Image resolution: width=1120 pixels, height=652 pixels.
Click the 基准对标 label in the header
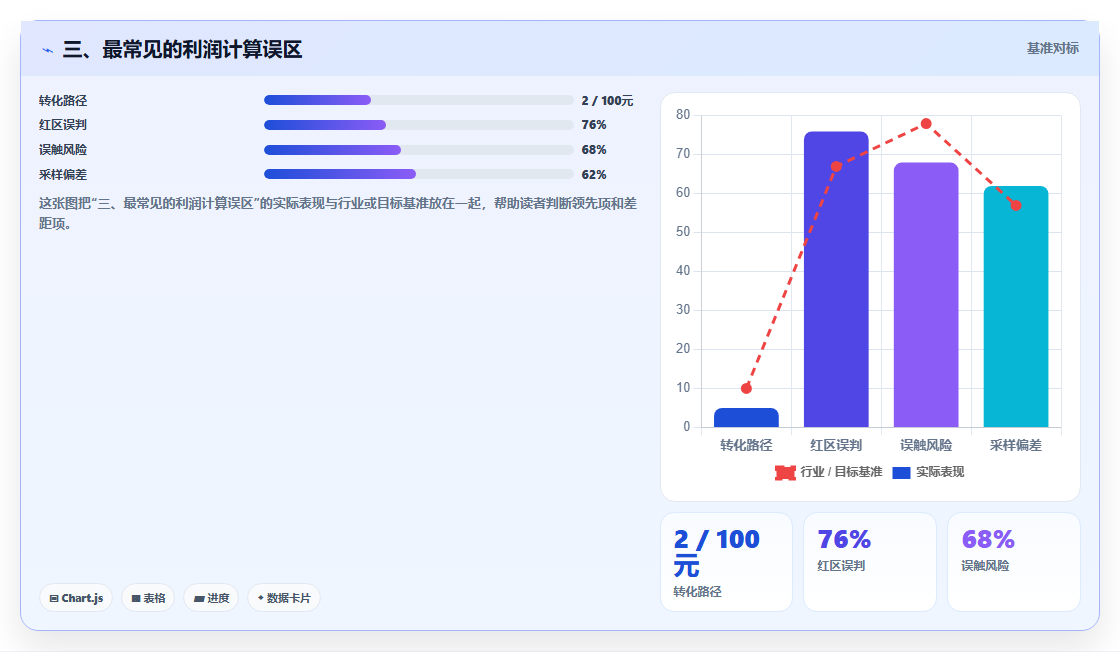(x=1052, y=49)
